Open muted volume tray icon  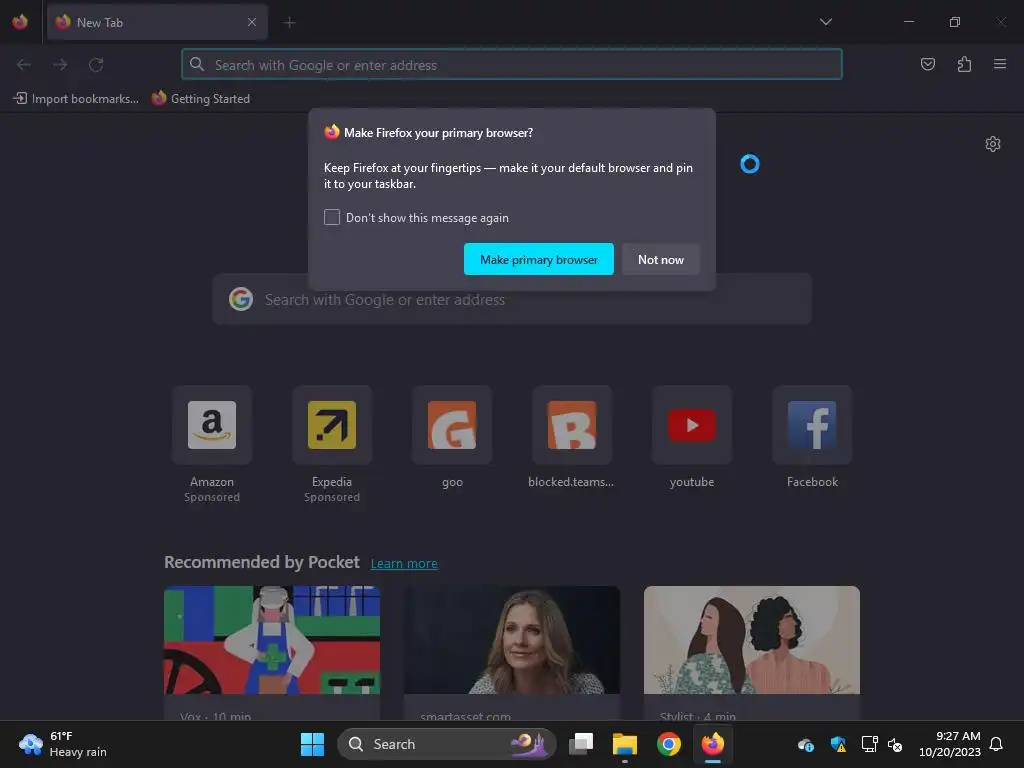[x=895, y=744]
